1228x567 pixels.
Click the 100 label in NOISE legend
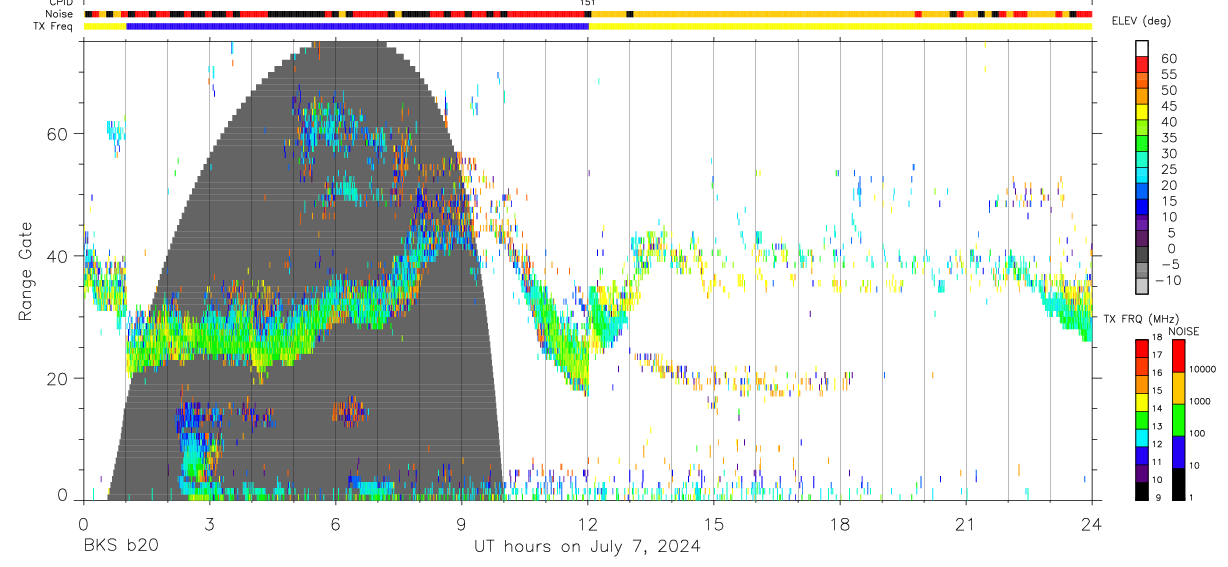[x=1199, y=433]
